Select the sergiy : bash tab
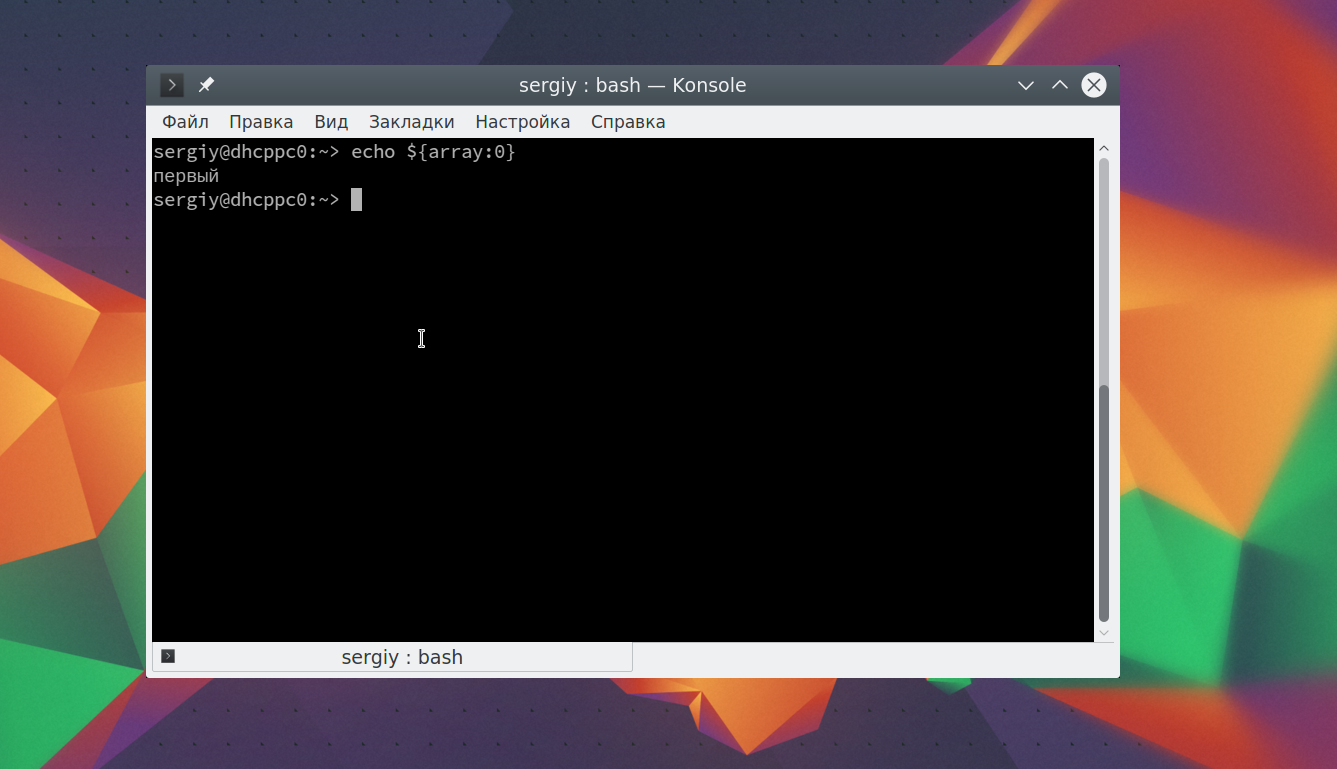 (x=392, y=657)
